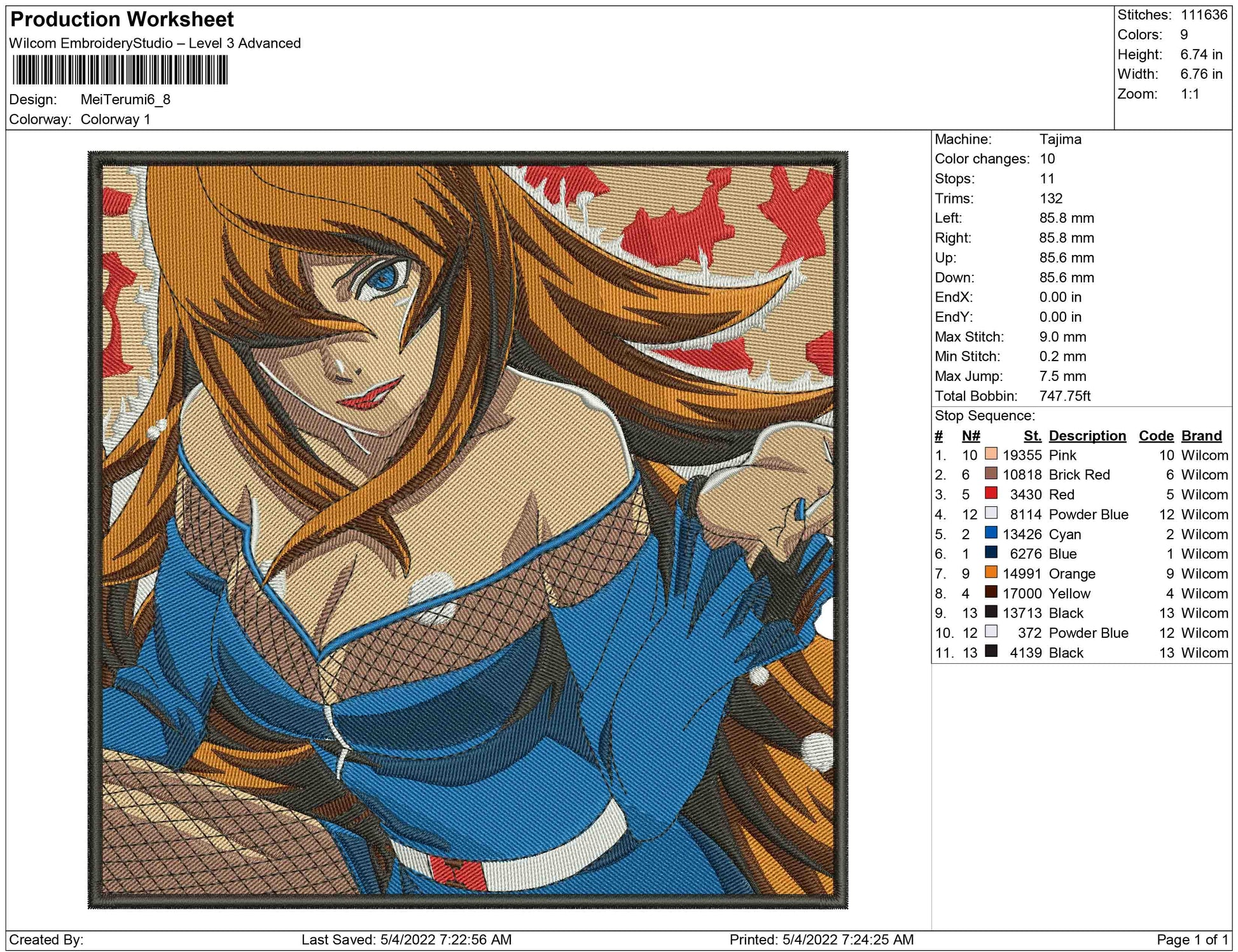Click the St. column header
The width and height of the screenshot is (1238, 952).
tap(1032, 436)
